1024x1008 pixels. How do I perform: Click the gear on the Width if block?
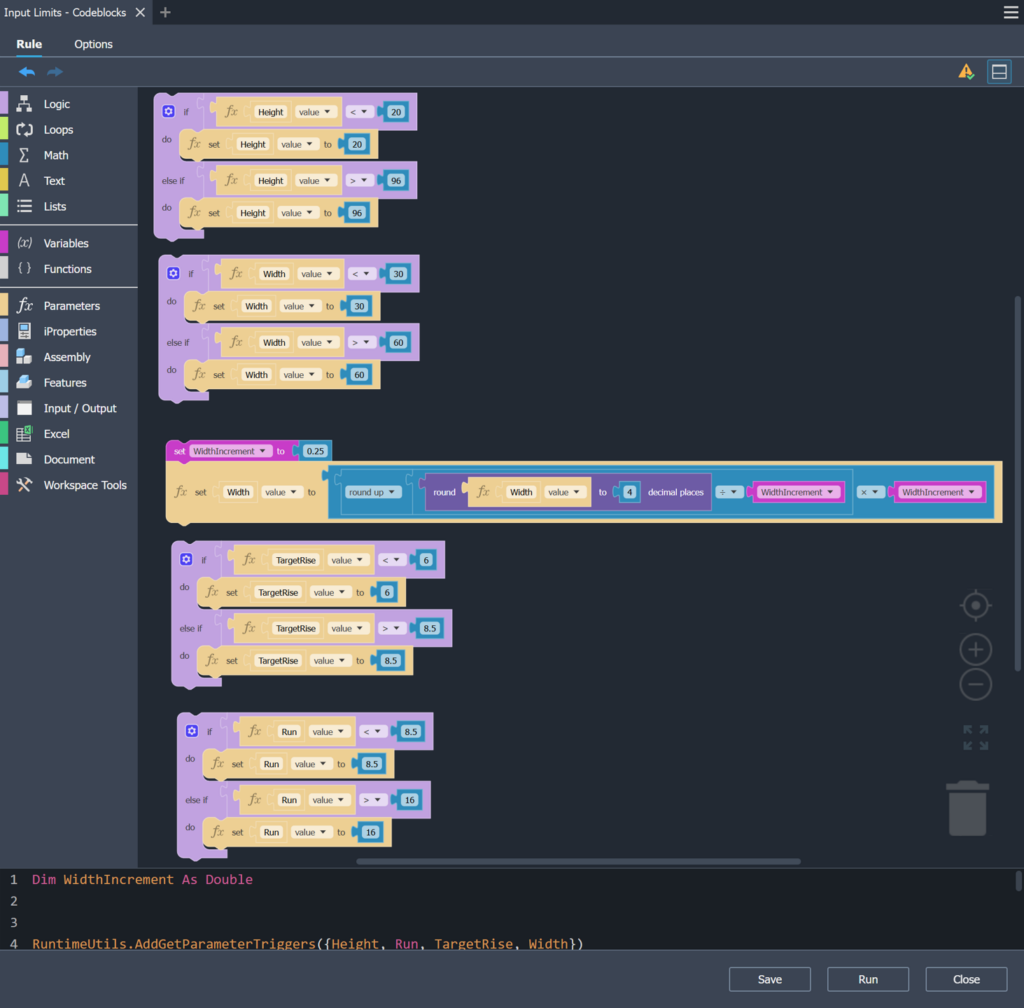tap(173, 273)
